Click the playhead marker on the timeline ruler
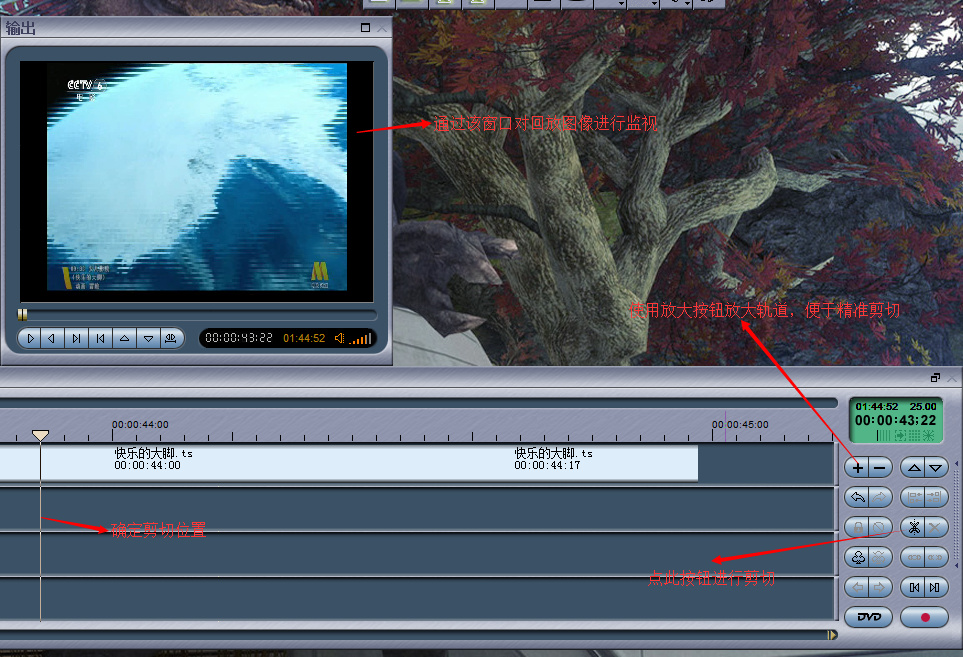The width and height of the screenshot is (963, 657). click(40, 435)
